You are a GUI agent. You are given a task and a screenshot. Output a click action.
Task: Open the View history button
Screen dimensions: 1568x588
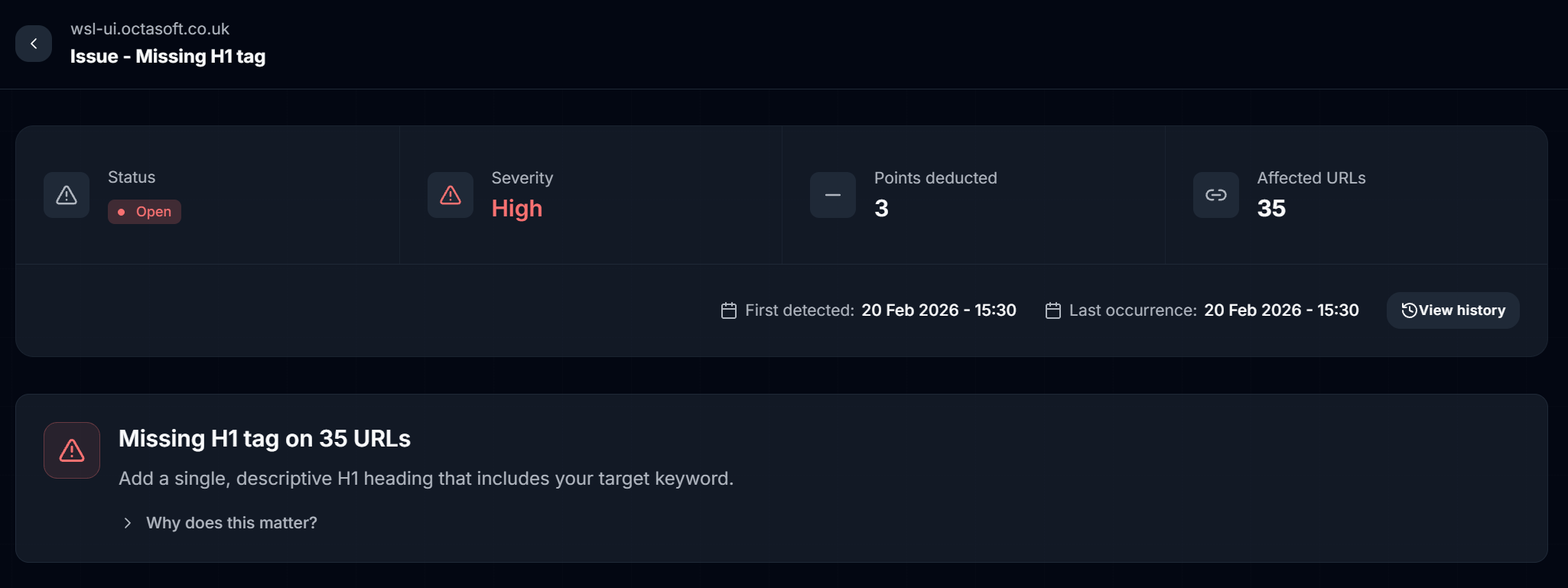[1453, 310]
